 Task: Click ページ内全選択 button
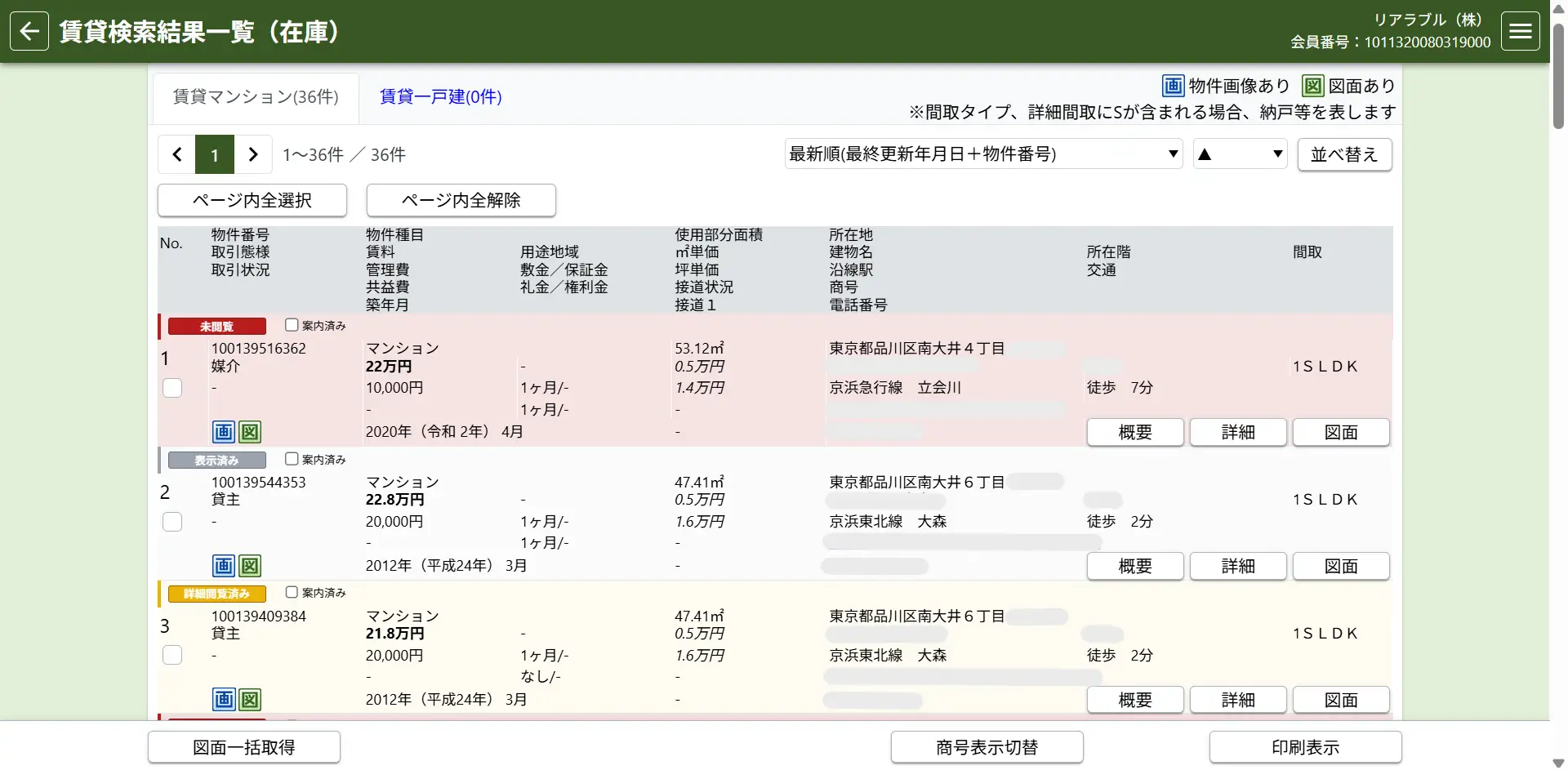pos(252,200)
